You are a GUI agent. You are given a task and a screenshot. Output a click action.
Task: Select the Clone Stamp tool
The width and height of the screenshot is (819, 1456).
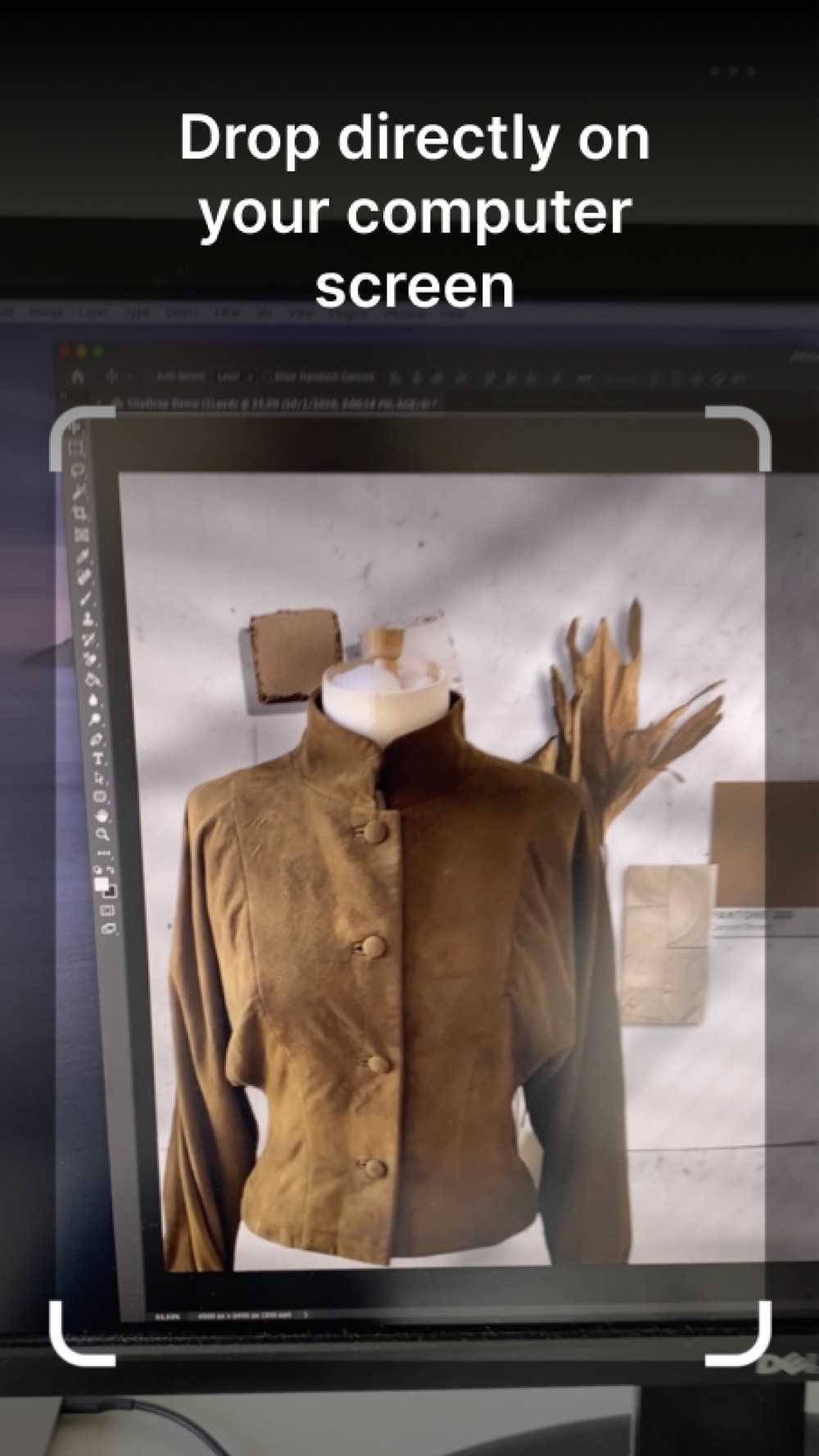(x=88, y=620)
